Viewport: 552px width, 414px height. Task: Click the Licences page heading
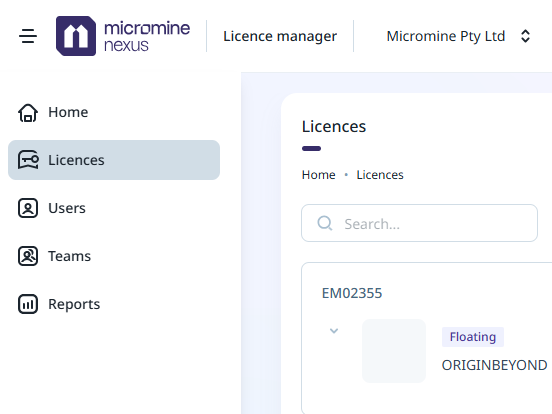tap(334, 126)
